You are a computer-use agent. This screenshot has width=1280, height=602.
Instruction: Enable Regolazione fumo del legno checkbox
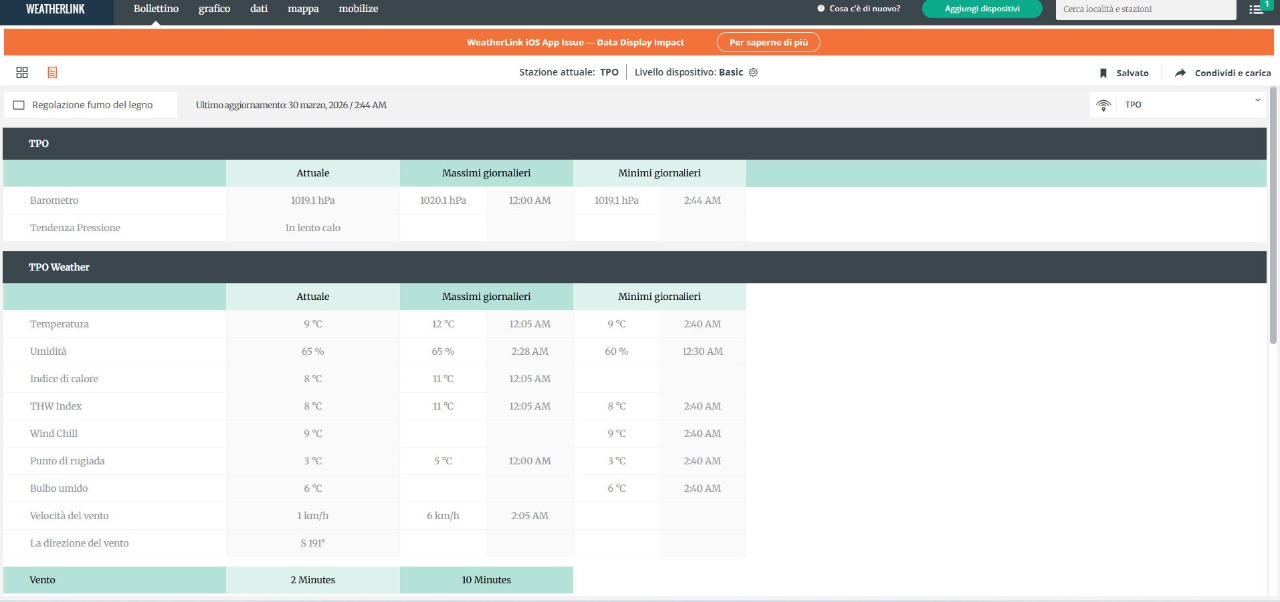(19, 105)
